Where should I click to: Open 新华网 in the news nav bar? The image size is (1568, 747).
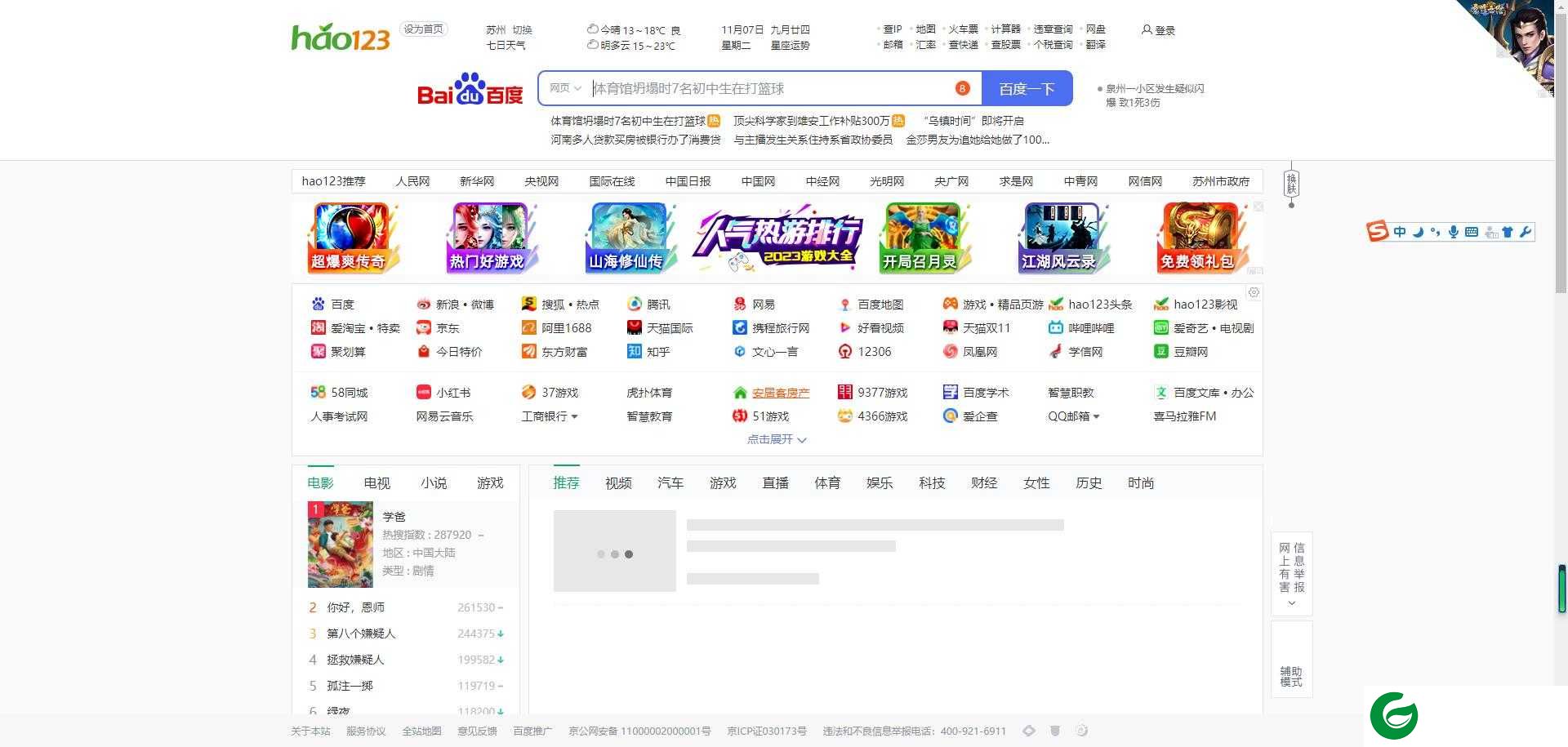477,181
